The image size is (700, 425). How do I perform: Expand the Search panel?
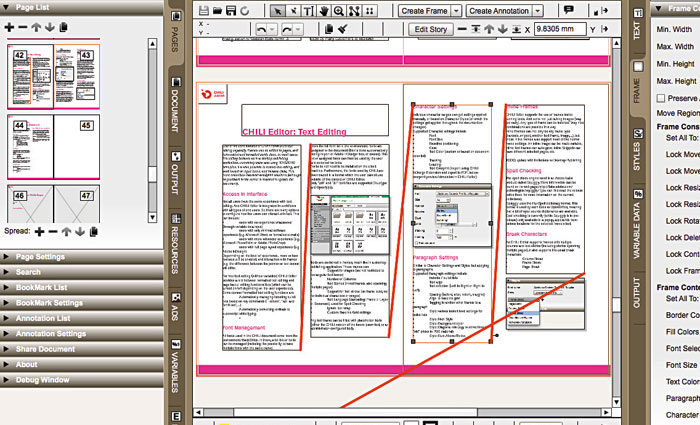82,272
